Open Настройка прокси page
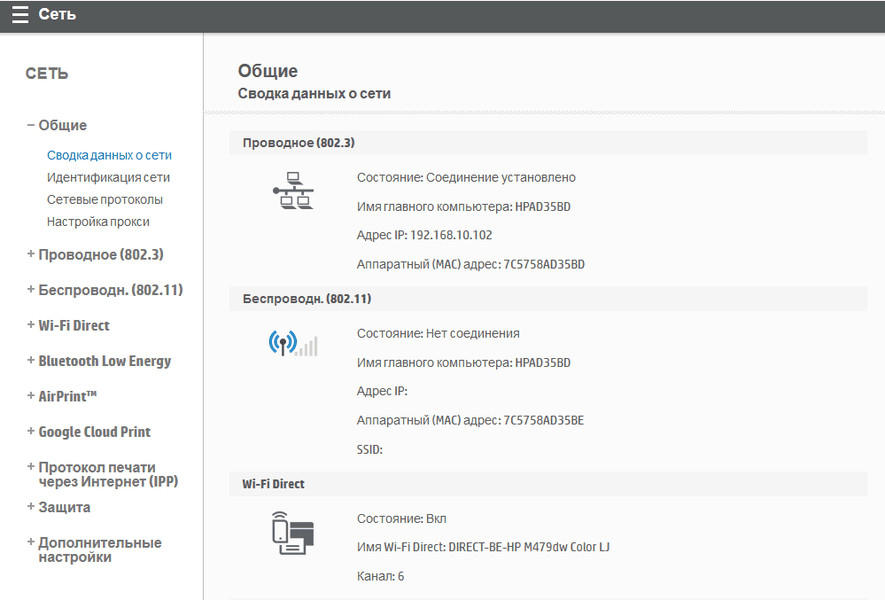Viewport: 885px width, 600px height. coord(98,221)
